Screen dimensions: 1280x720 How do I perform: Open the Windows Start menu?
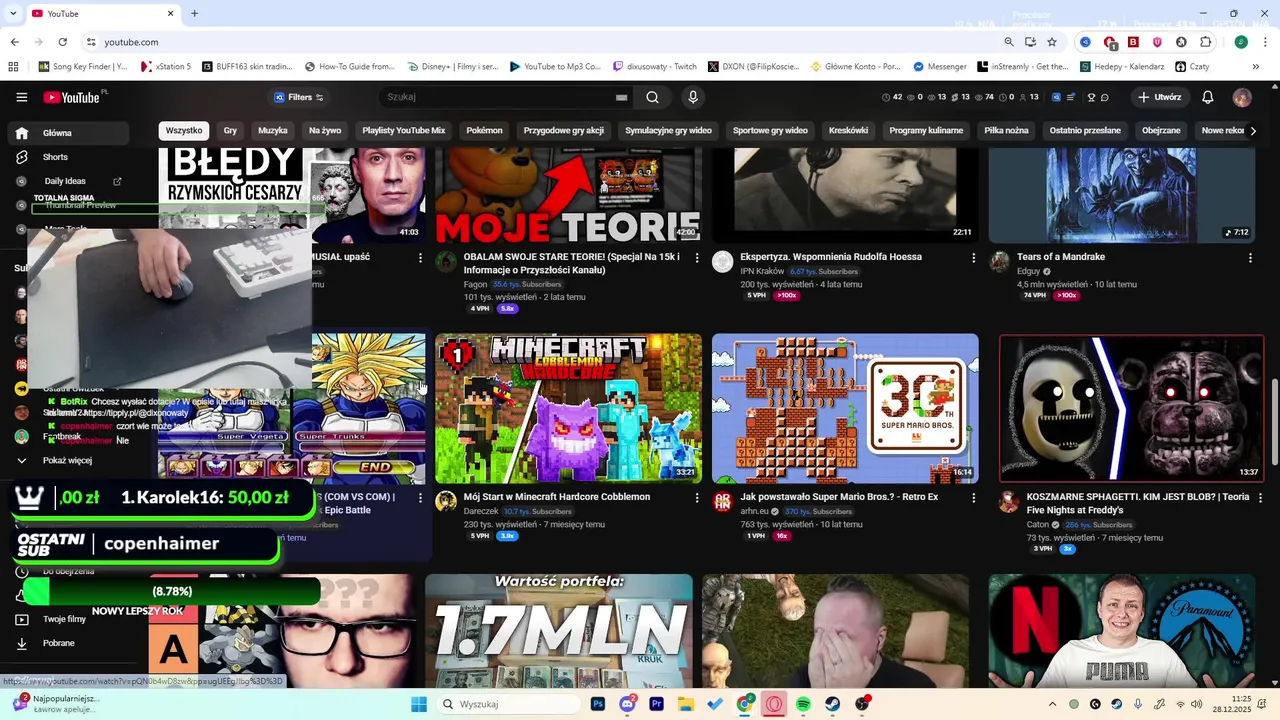[419, 704]
